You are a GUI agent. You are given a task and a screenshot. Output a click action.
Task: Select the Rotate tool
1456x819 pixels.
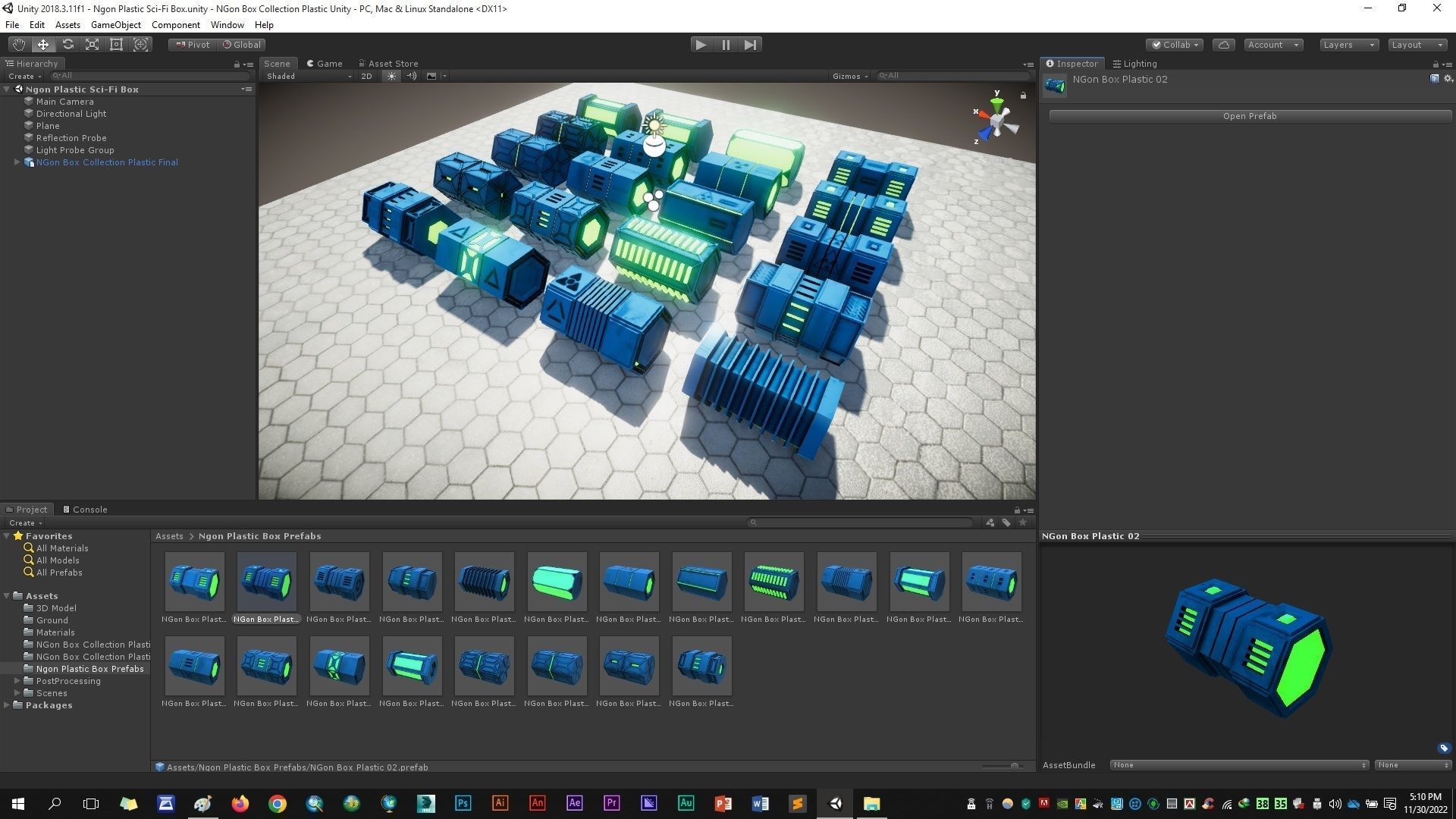67,45
